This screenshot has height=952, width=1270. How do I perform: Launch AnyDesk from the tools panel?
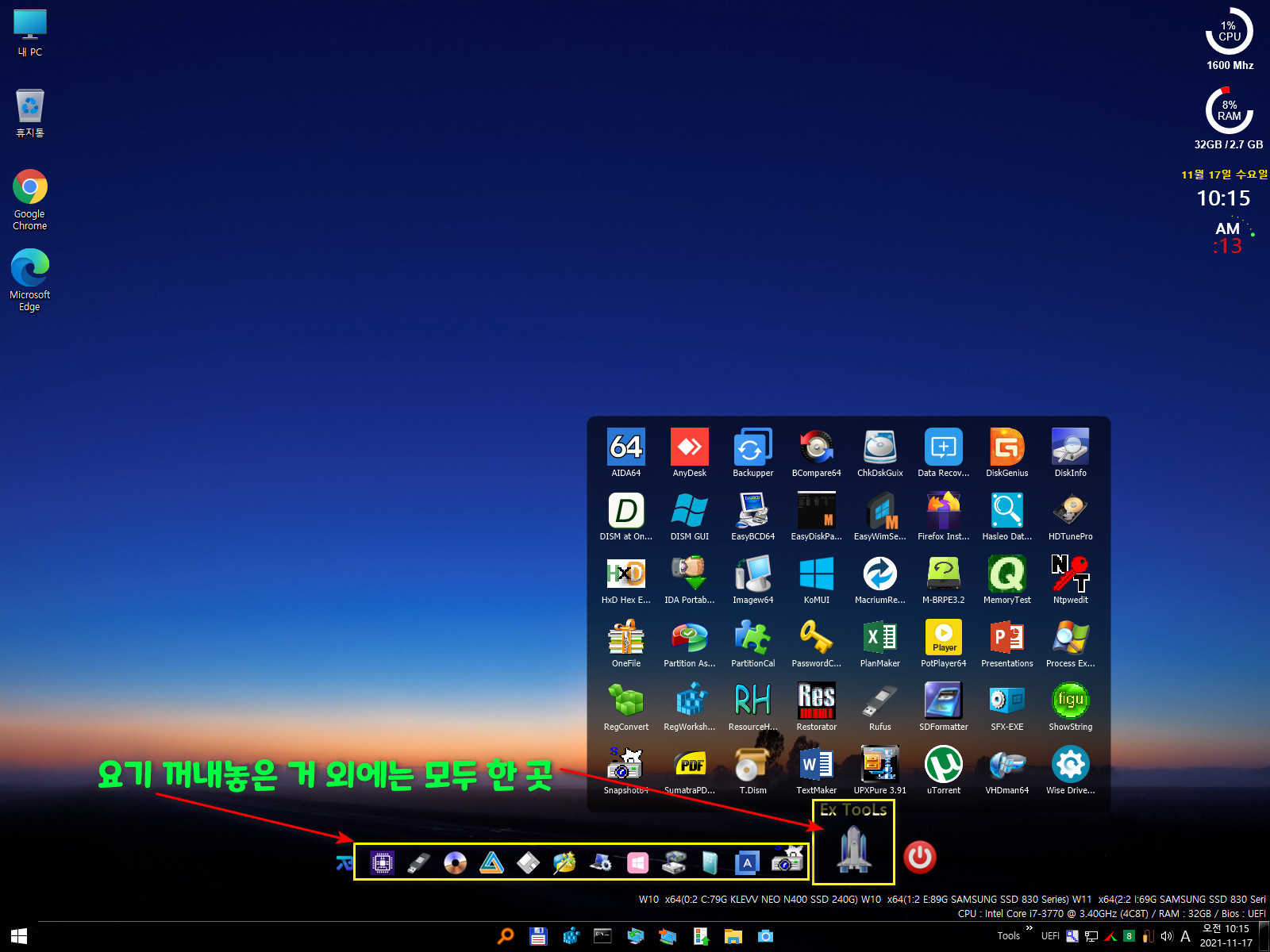pos(689,447)
